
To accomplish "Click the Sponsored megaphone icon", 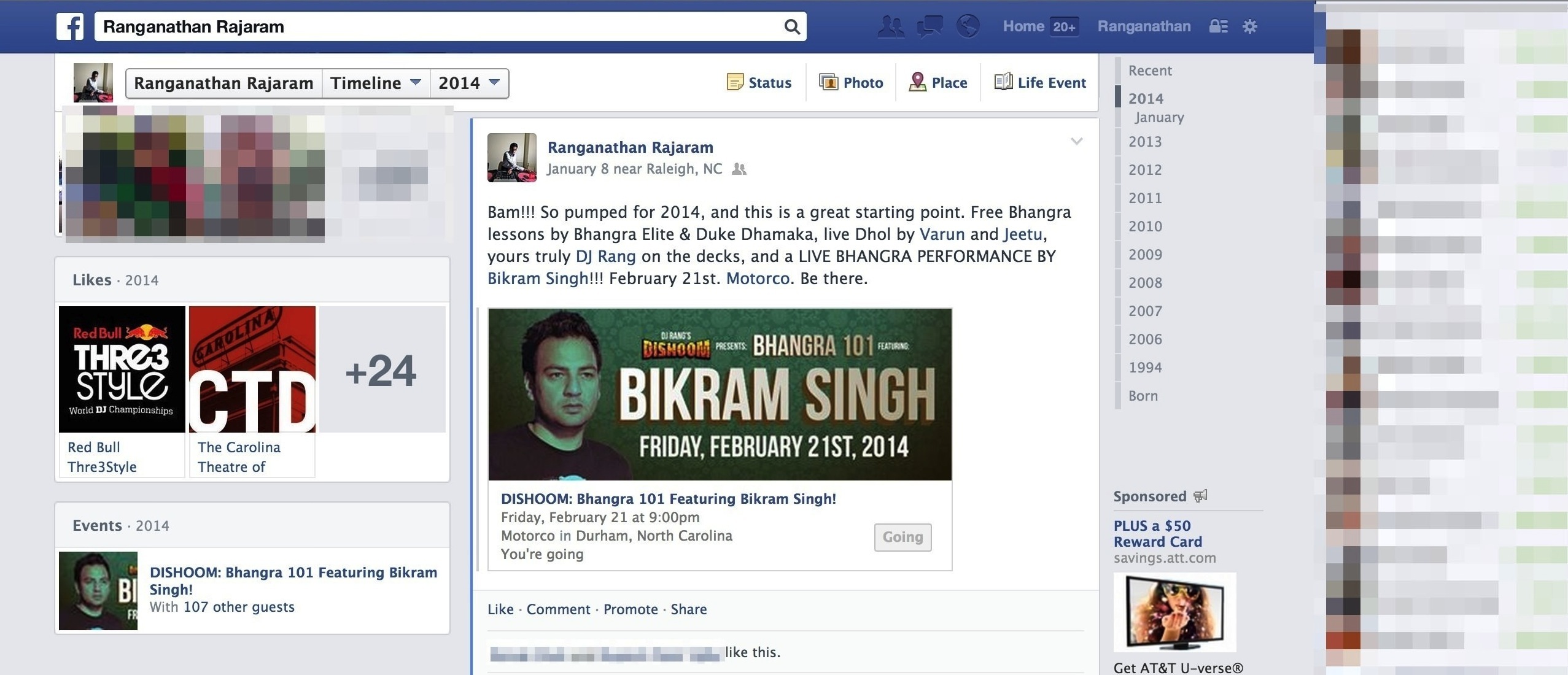I will (1200, 496).
